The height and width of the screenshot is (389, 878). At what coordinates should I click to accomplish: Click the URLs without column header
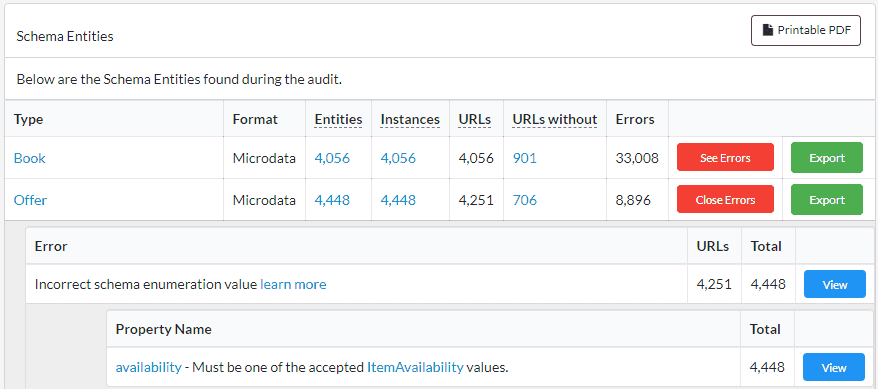pyautogui.click(x=555, y=119)
